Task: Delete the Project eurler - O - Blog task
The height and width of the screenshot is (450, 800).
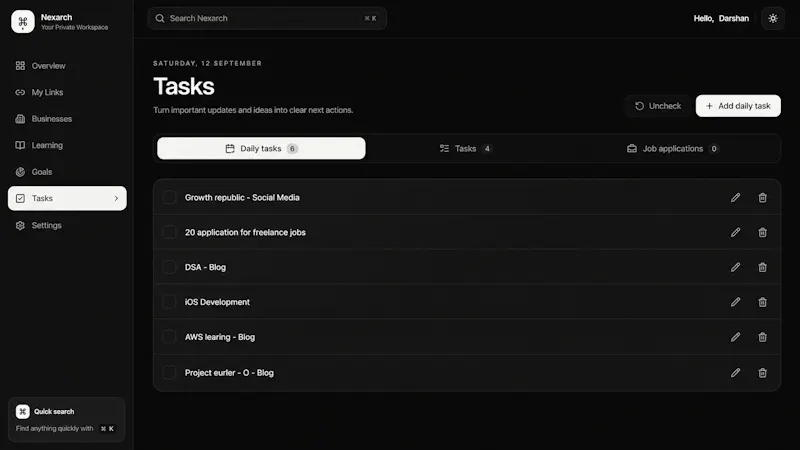Action: coord(762,372)
